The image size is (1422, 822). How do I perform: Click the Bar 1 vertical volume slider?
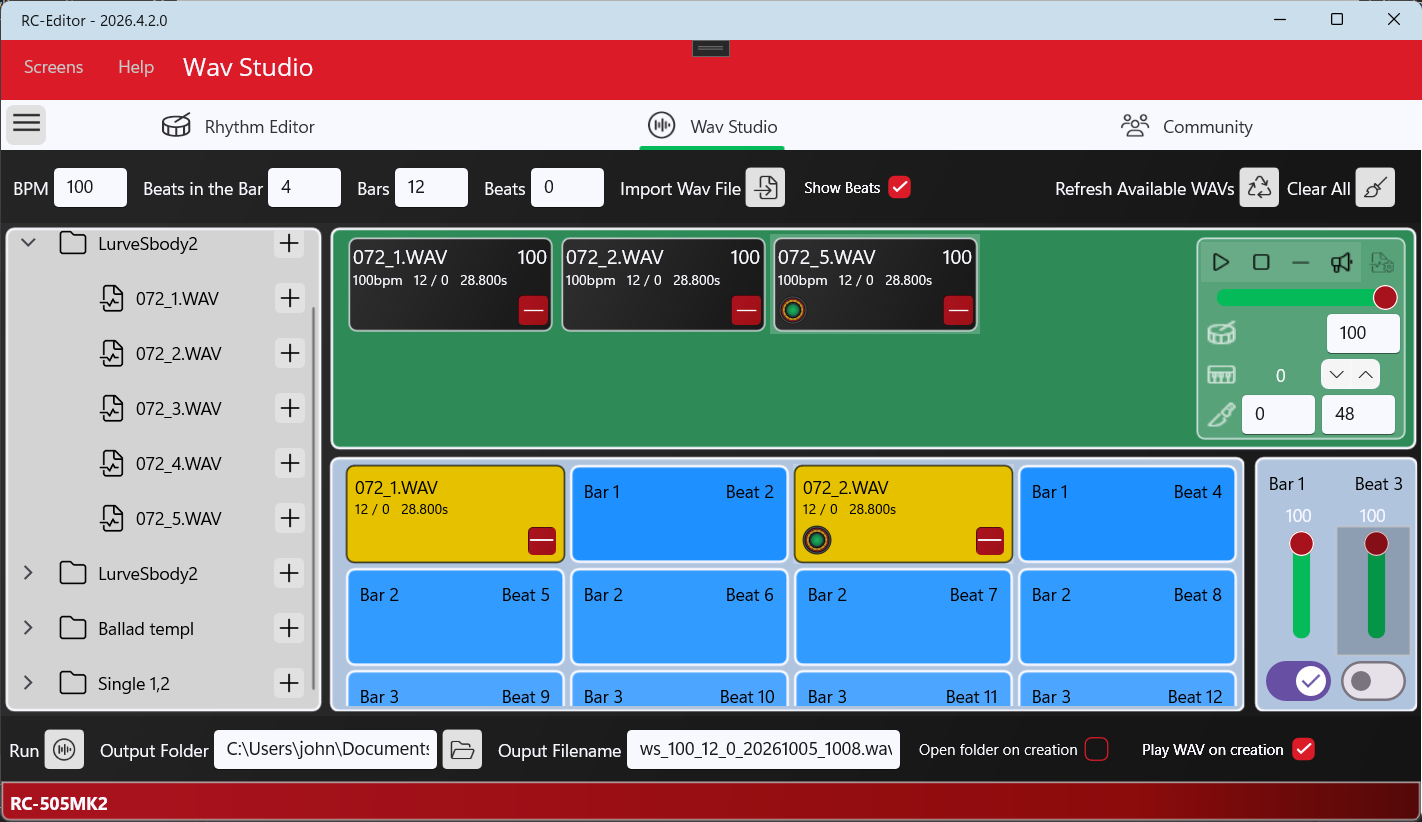1301,586
